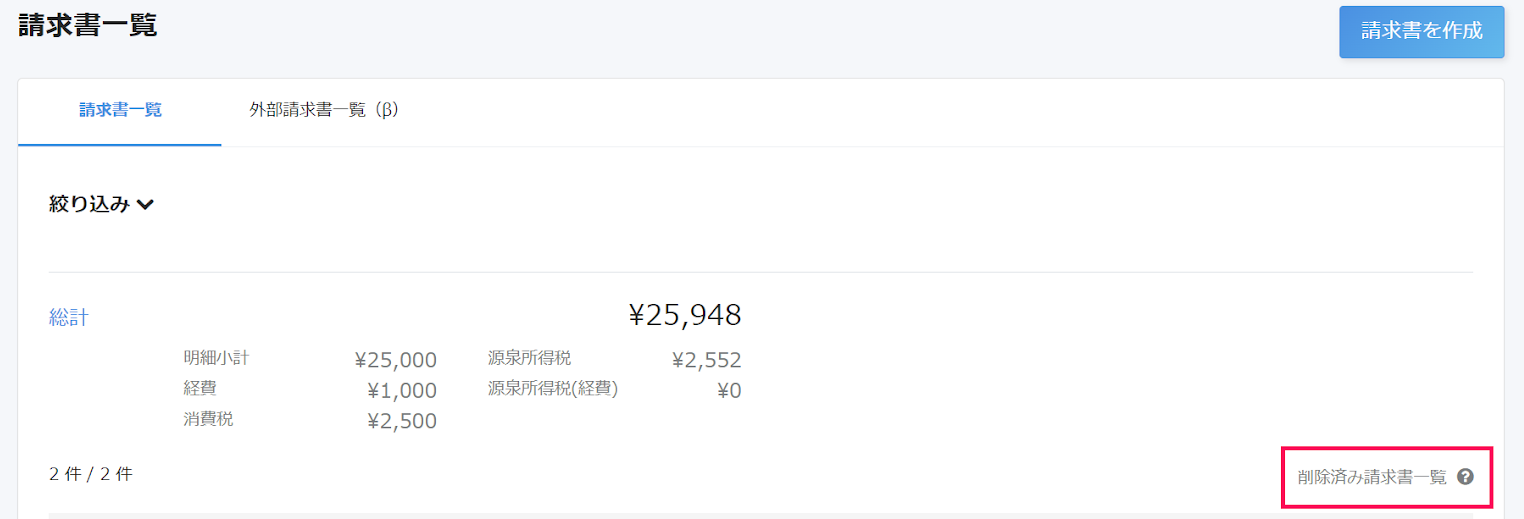Screen dimensions: 1524x519
Task: Select the ¥2,500 tax value
Action: [402, 421]
